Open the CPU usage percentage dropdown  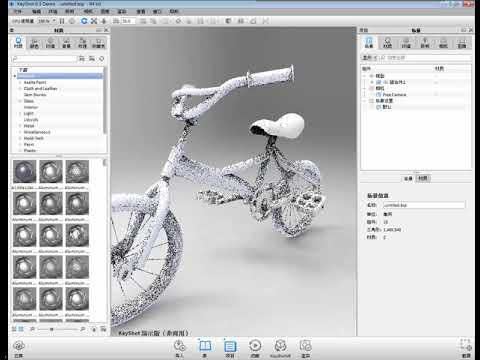pyautogui.click(x=47, y=21)
